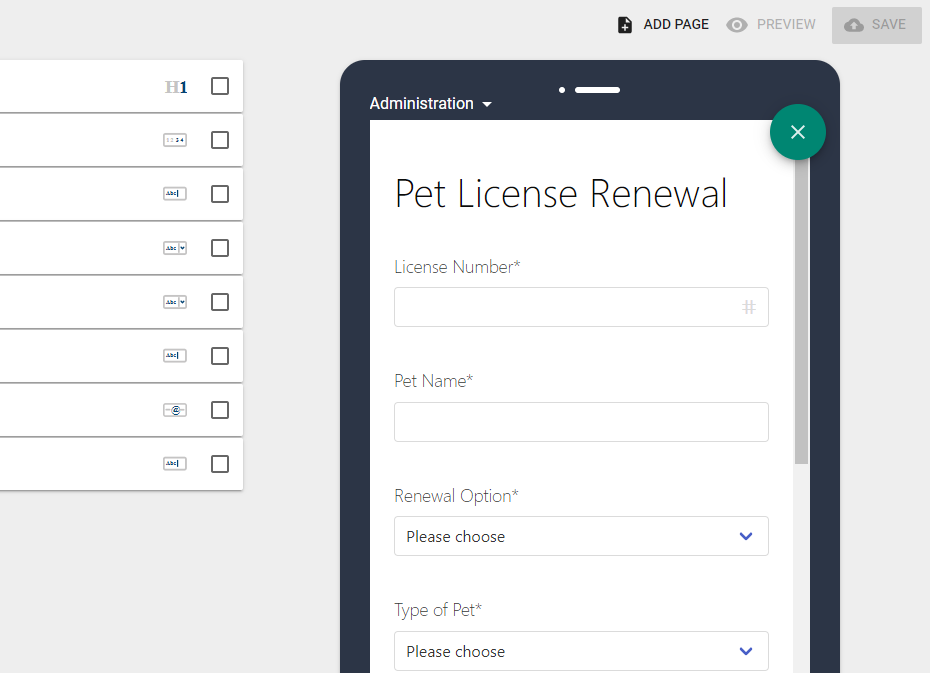This screenshot has height=673, width=930.
Task: Open the Administration dropdown
Action: pos(431,104)
